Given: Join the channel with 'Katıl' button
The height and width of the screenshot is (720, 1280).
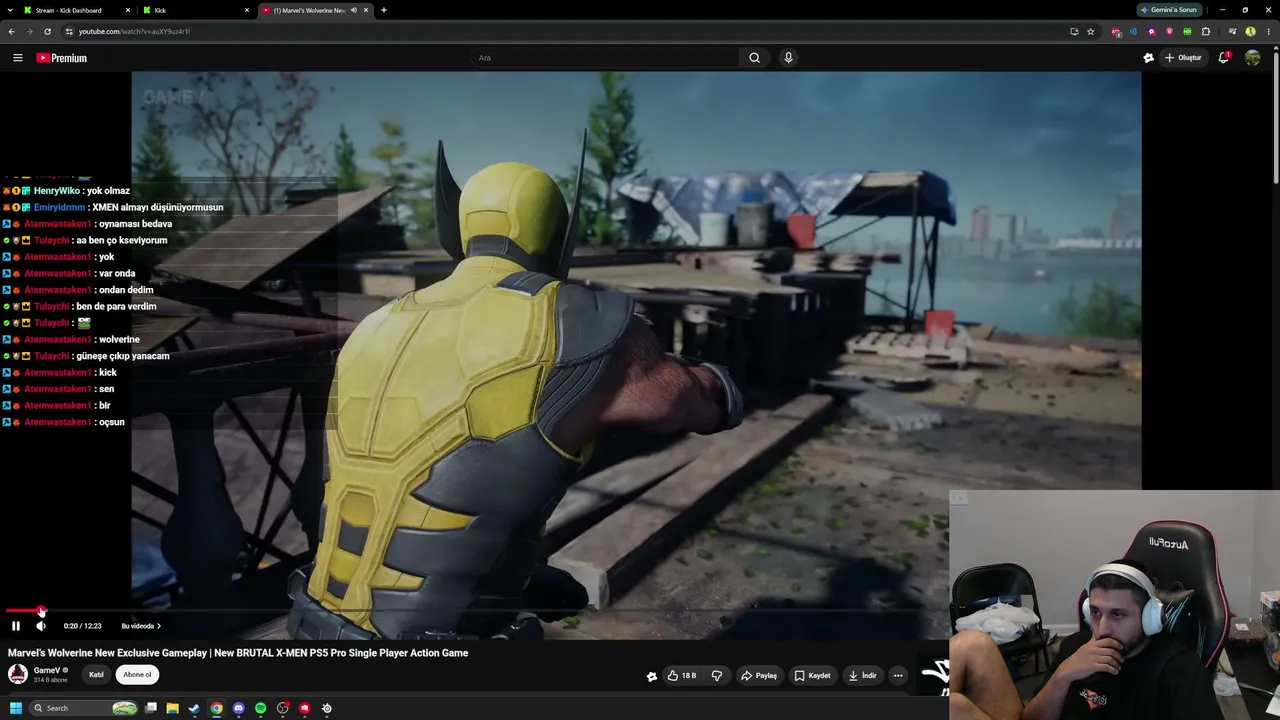Looking at the screenshot, I should [96, 674].
